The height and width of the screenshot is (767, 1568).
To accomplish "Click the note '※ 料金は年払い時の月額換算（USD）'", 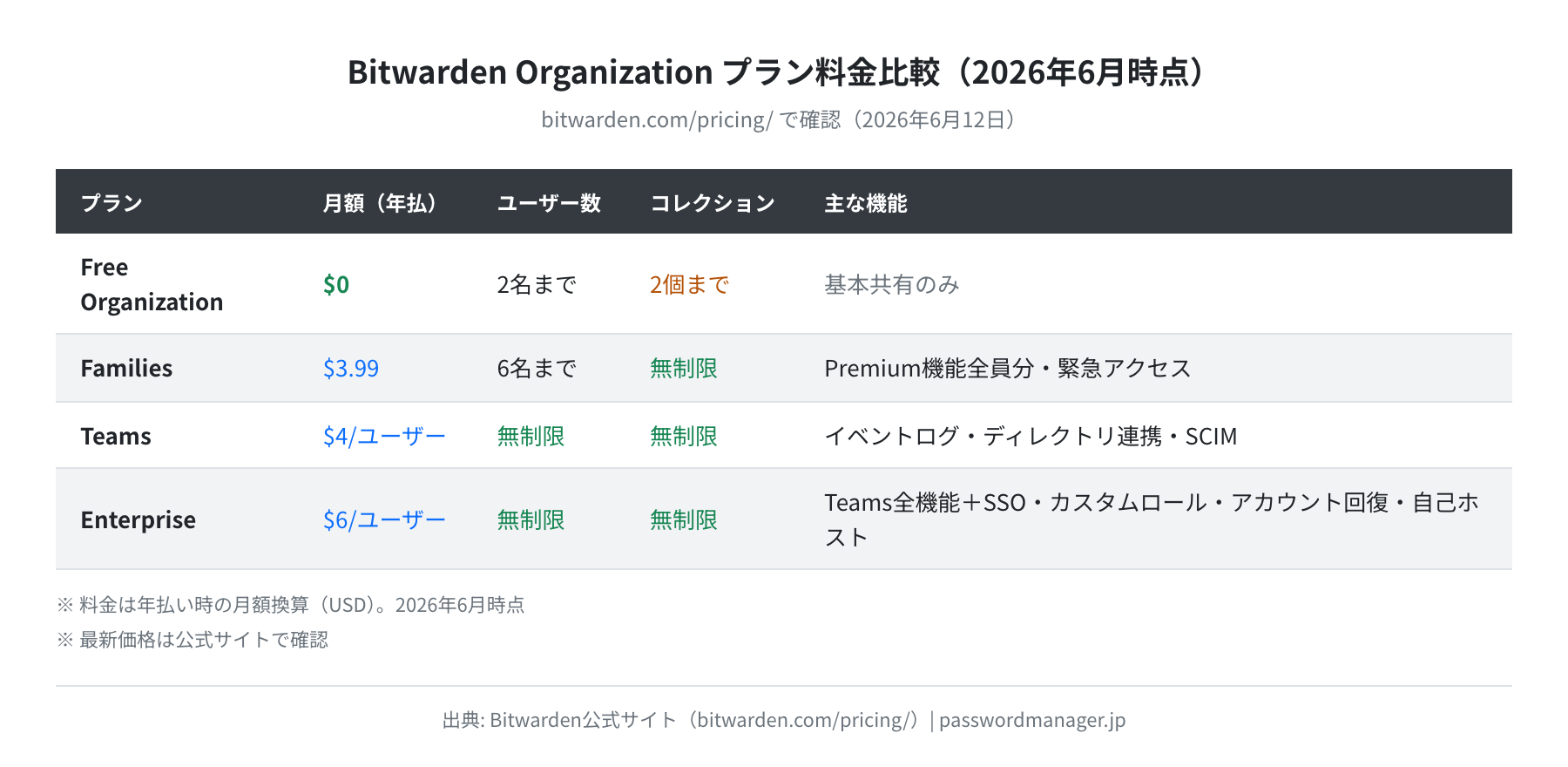I will pyautogui.click(x=216, y=605).
